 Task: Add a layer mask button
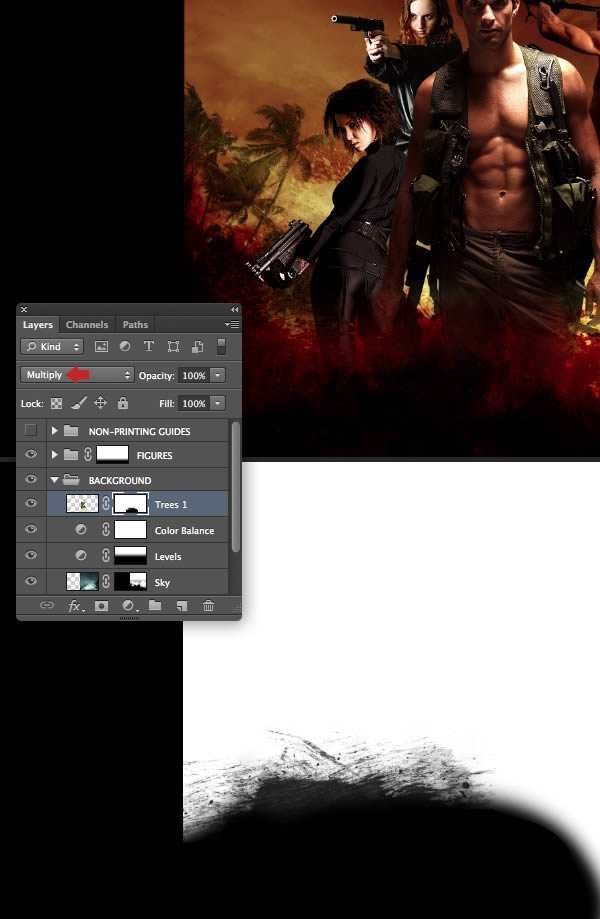(101, 605)
